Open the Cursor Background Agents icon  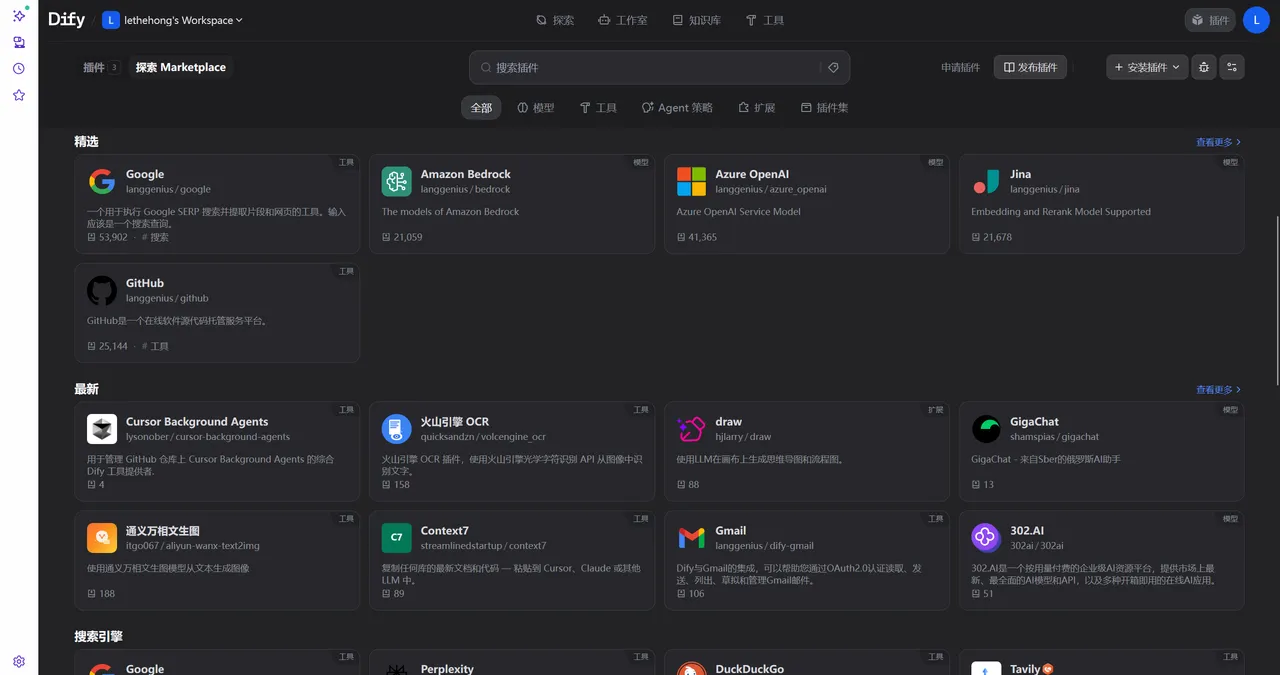[102, 428]
